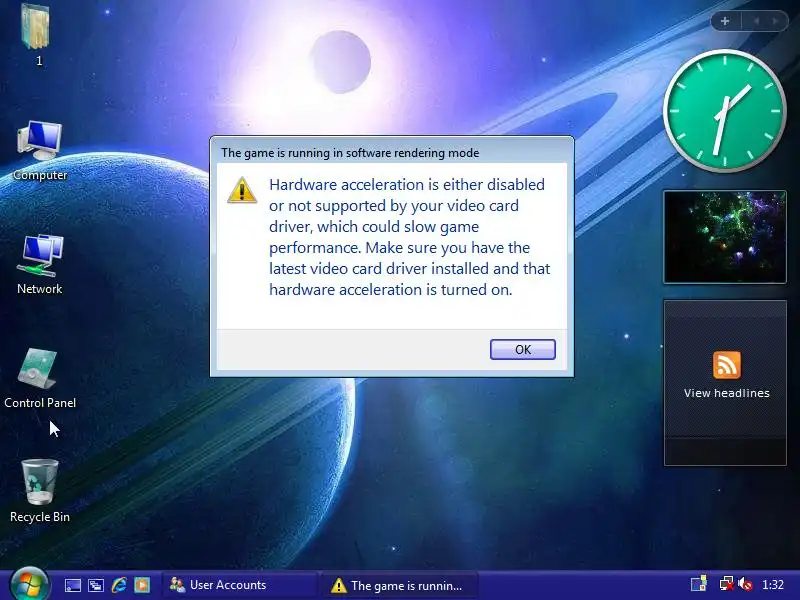Click the hardware acceleration message text
Image resolution: width=800 pixels, height=600 pixels.
410,237
